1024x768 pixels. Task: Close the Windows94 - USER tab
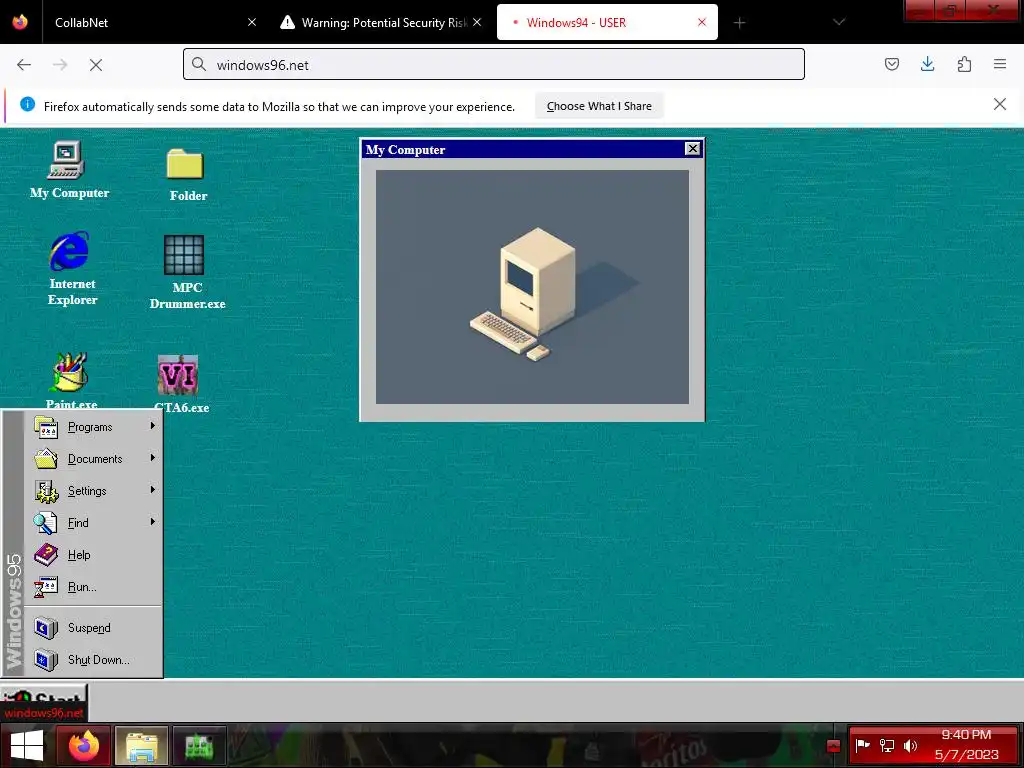click(702, 22)
